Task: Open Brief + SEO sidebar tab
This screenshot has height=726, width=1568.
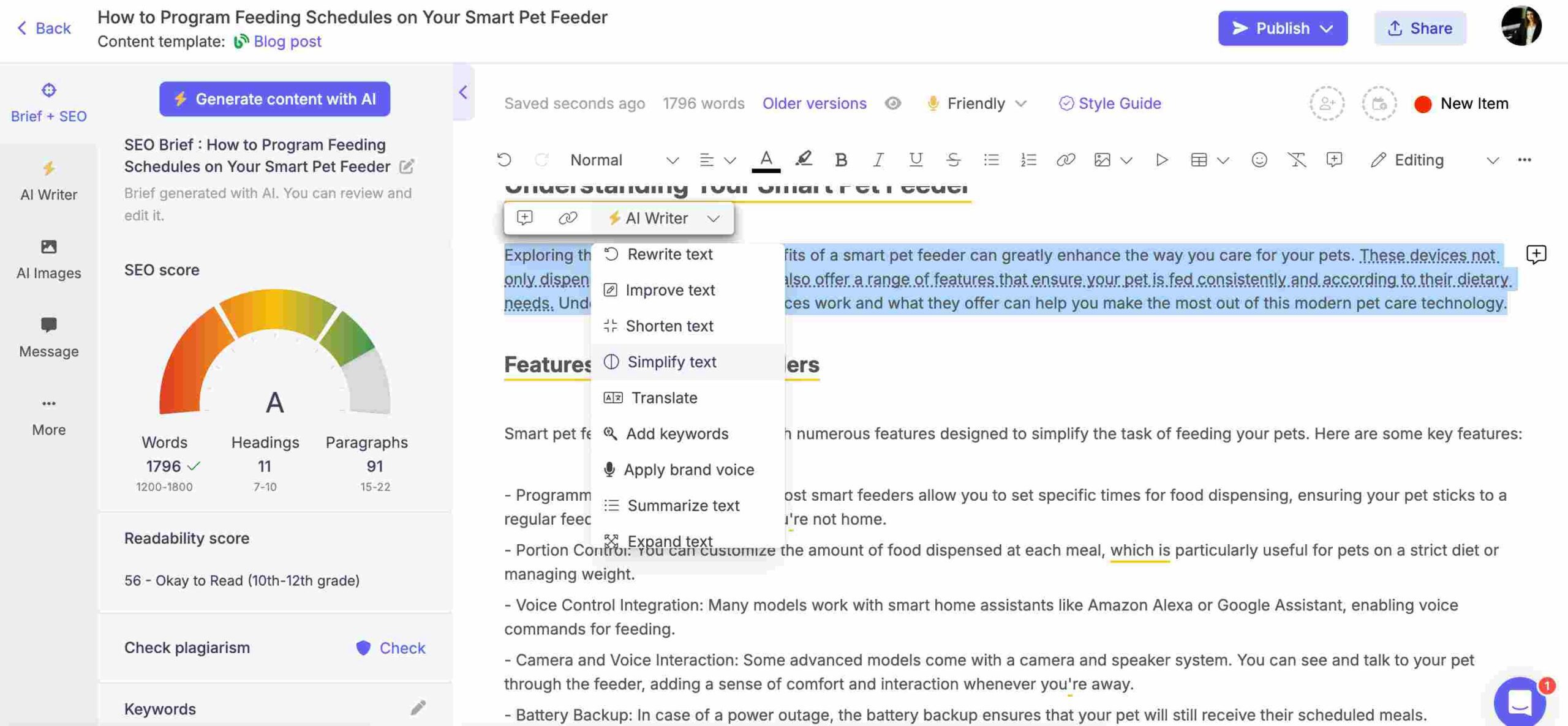Action: (x=48, y=103)
